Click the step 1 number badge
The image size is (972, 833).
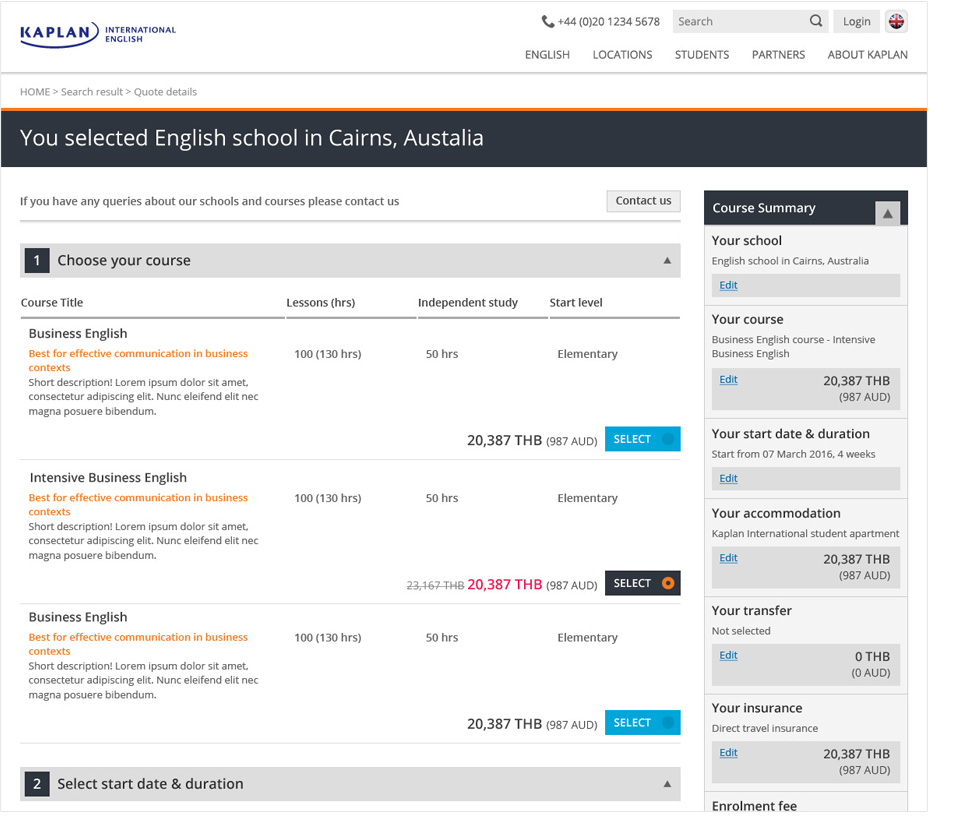[37, 260]
